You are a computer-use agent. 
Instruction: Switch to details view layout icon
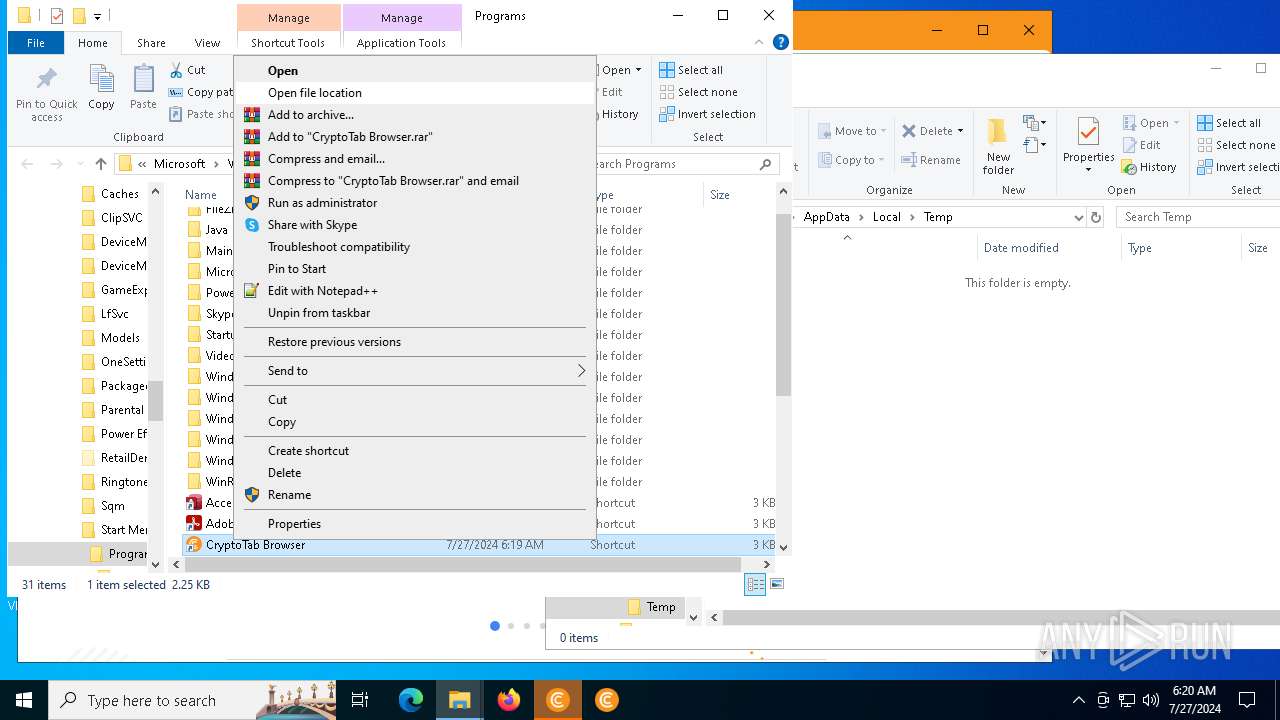coord(756,585)
